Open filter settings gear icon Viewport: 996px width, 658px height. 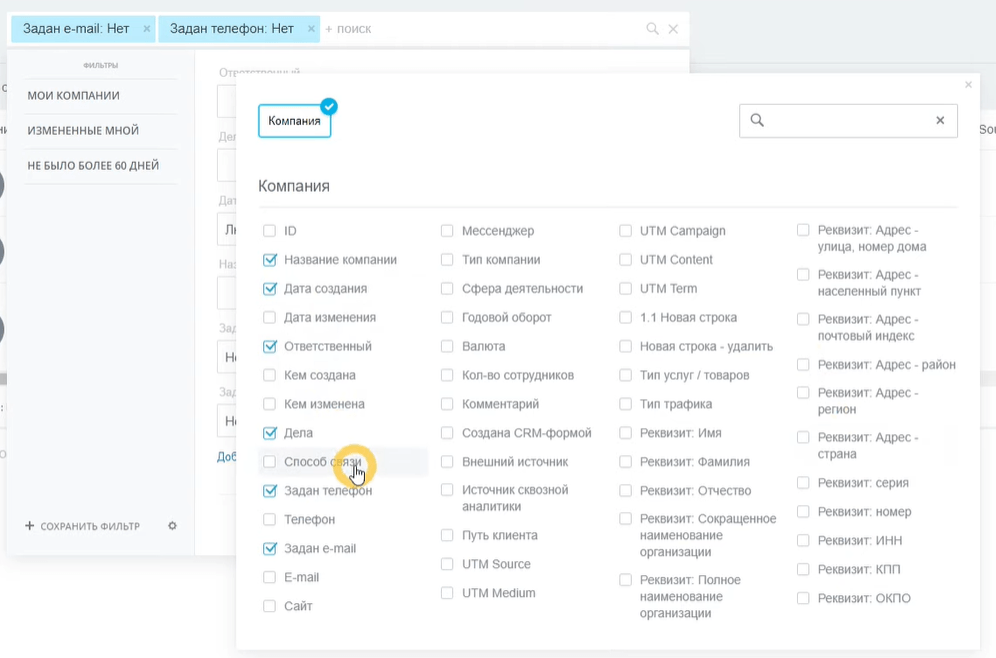point(172,526)
